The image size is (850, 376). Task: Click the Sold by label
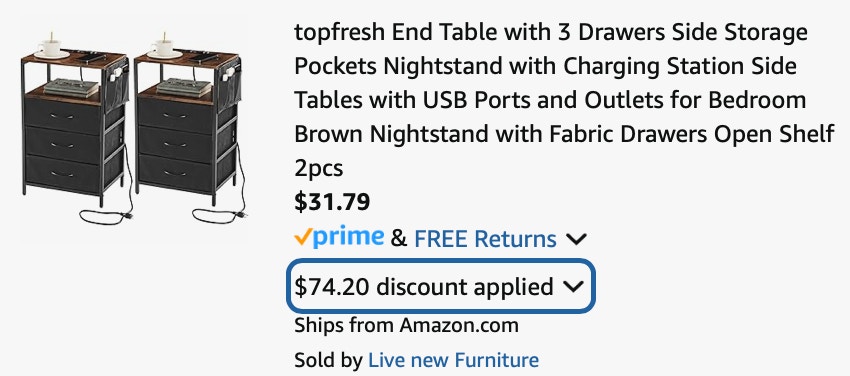click(x=328, y=360)
